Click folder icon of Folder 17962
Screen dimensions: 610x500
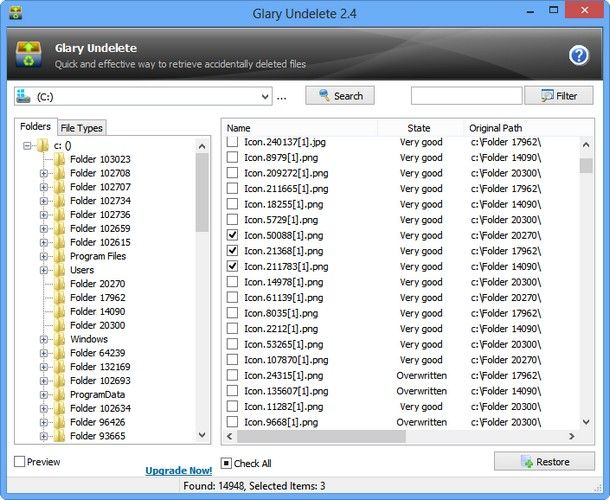click(60, 298)
